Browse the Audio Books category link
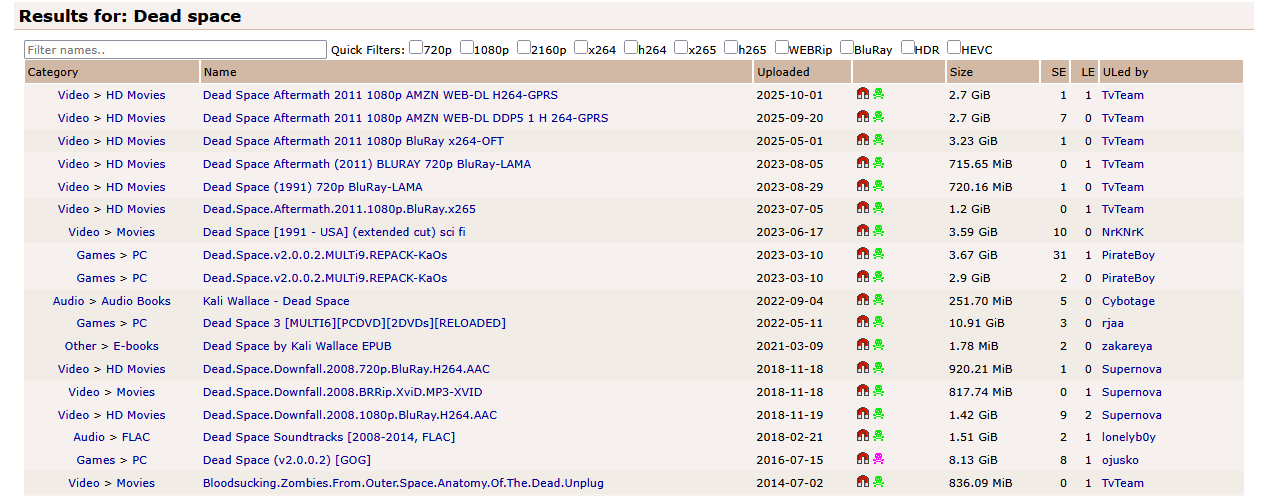 click(x=136, y=301)
